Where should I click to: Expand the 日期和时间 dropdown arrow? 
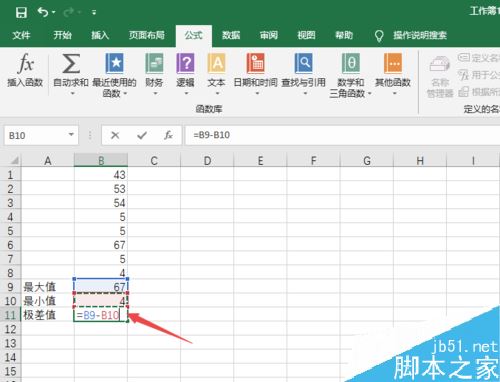[257, 93]
